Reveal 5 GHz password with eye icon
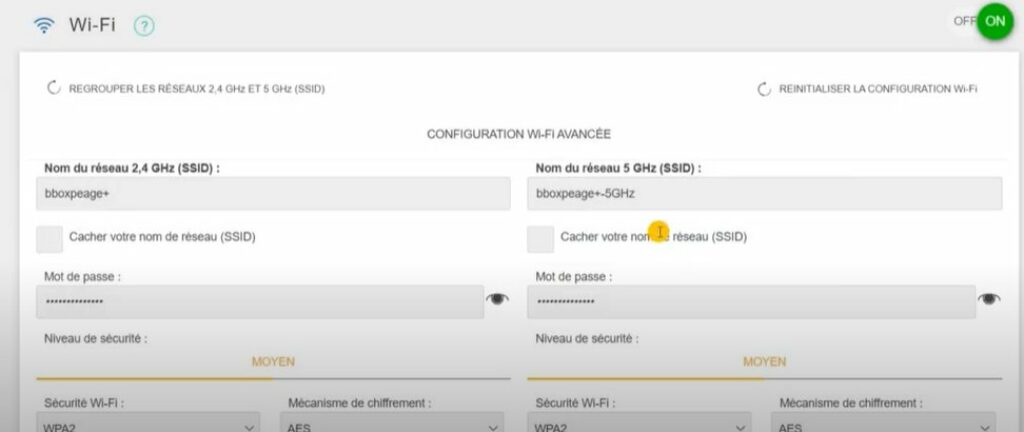This screenshot has height=432, width=1024. 989,299
